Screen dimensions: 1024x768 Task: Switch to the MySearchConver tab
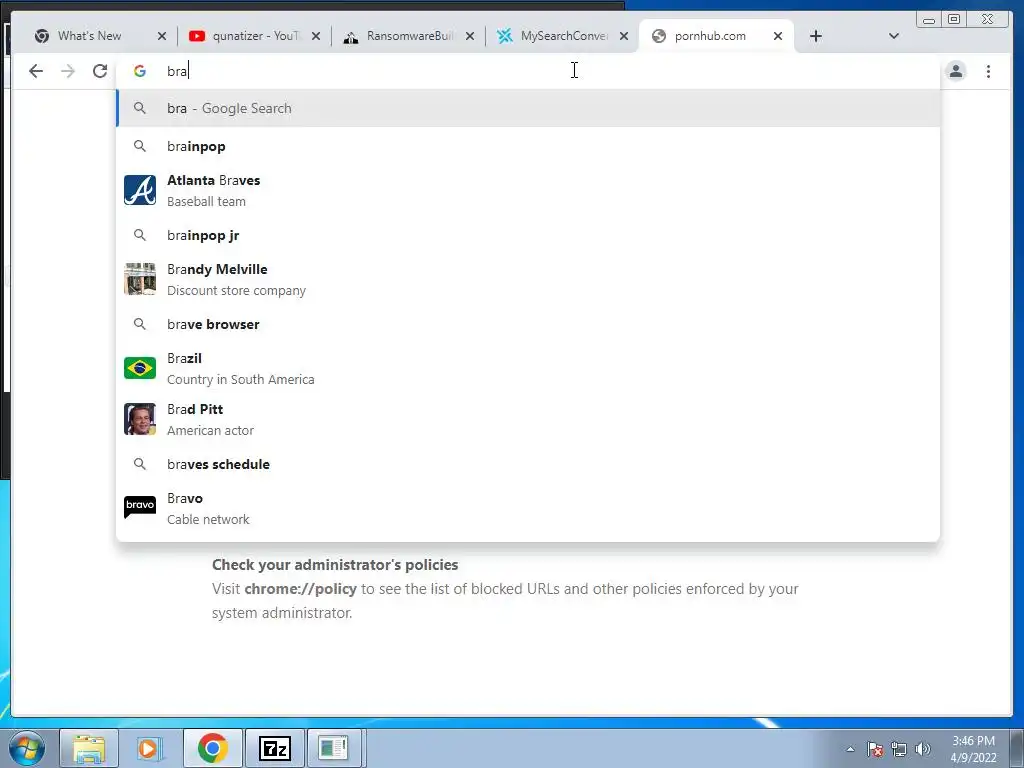click(564, 36)
